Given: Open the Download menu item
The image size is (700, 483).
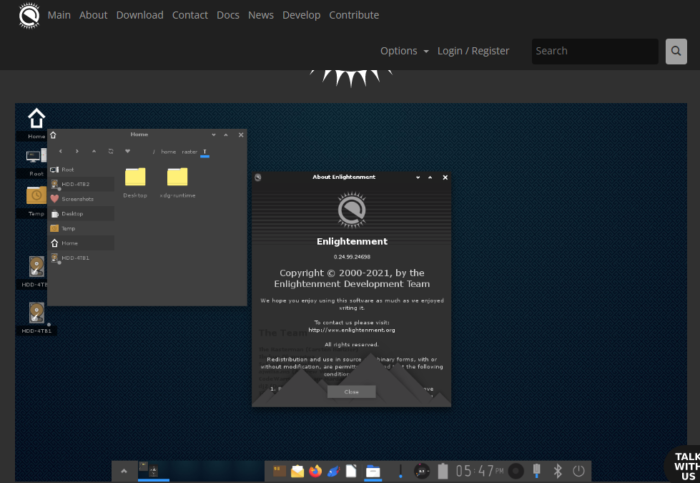Looking at the screenshot, I should [140, 15].
